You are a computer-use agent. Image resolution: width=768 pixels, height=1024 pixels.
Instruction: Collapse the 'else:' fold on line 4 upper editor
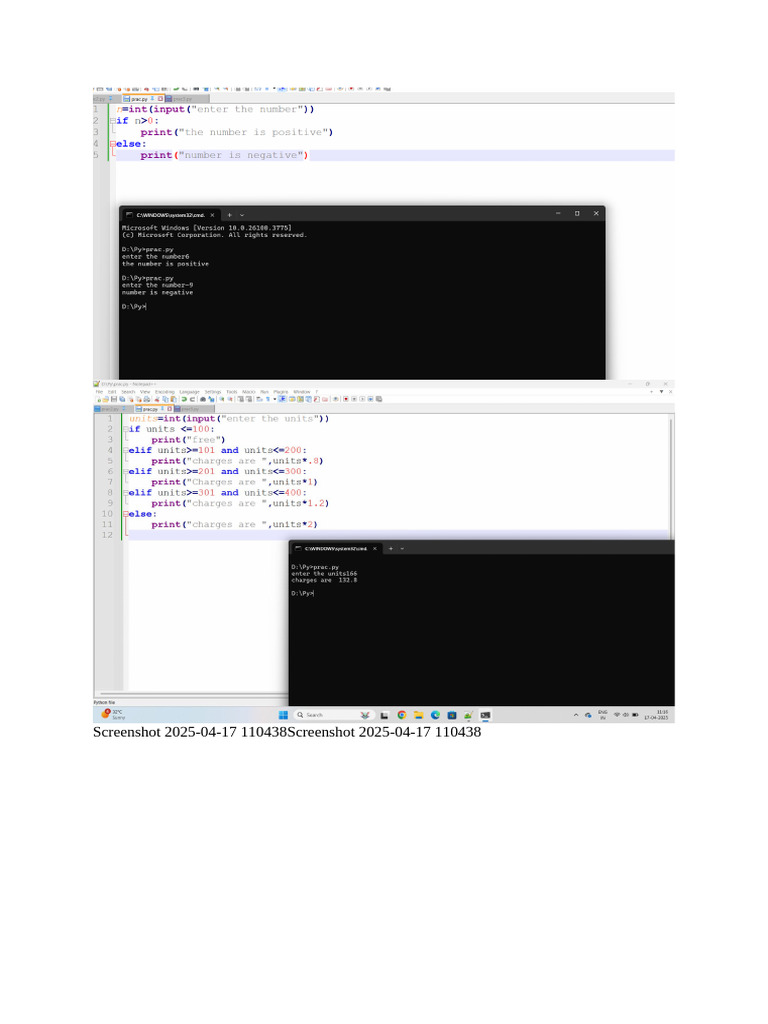[113, 144]
